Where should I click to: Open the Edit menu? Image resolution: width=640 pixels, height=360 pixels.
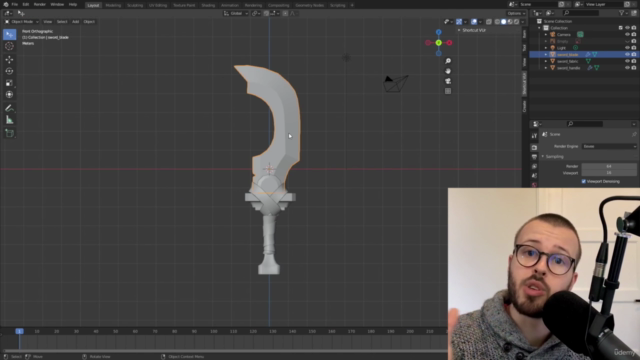[26, 4]
